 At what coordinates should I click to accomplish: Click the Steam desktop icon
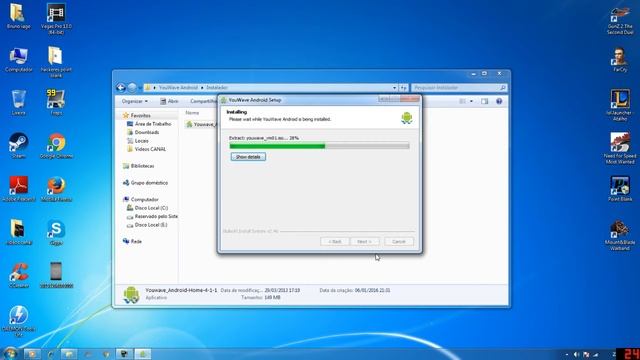(x=18, y=146)
